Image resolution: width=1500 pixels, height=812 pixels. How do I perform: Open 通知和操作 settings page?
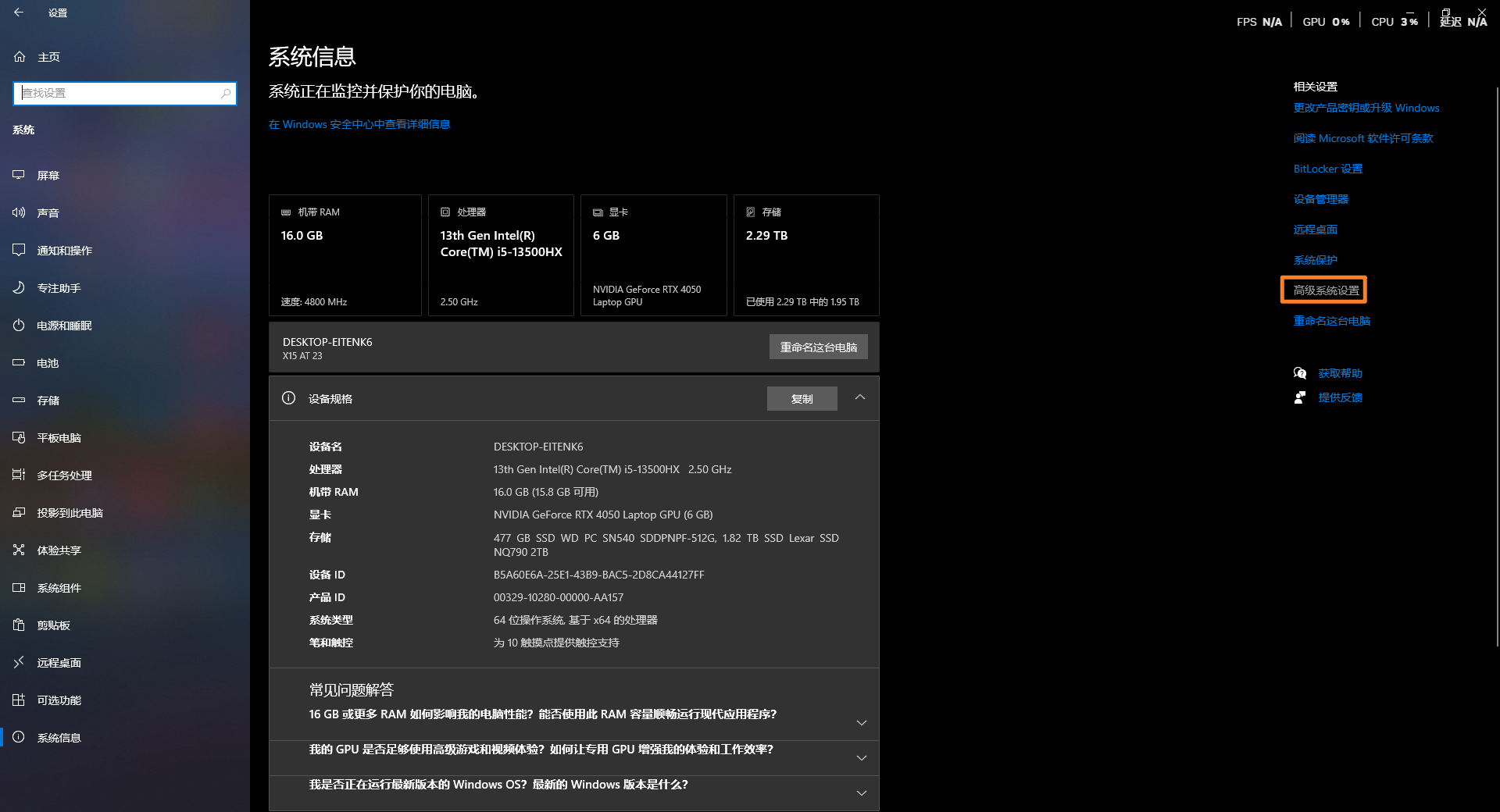[125, 251]
